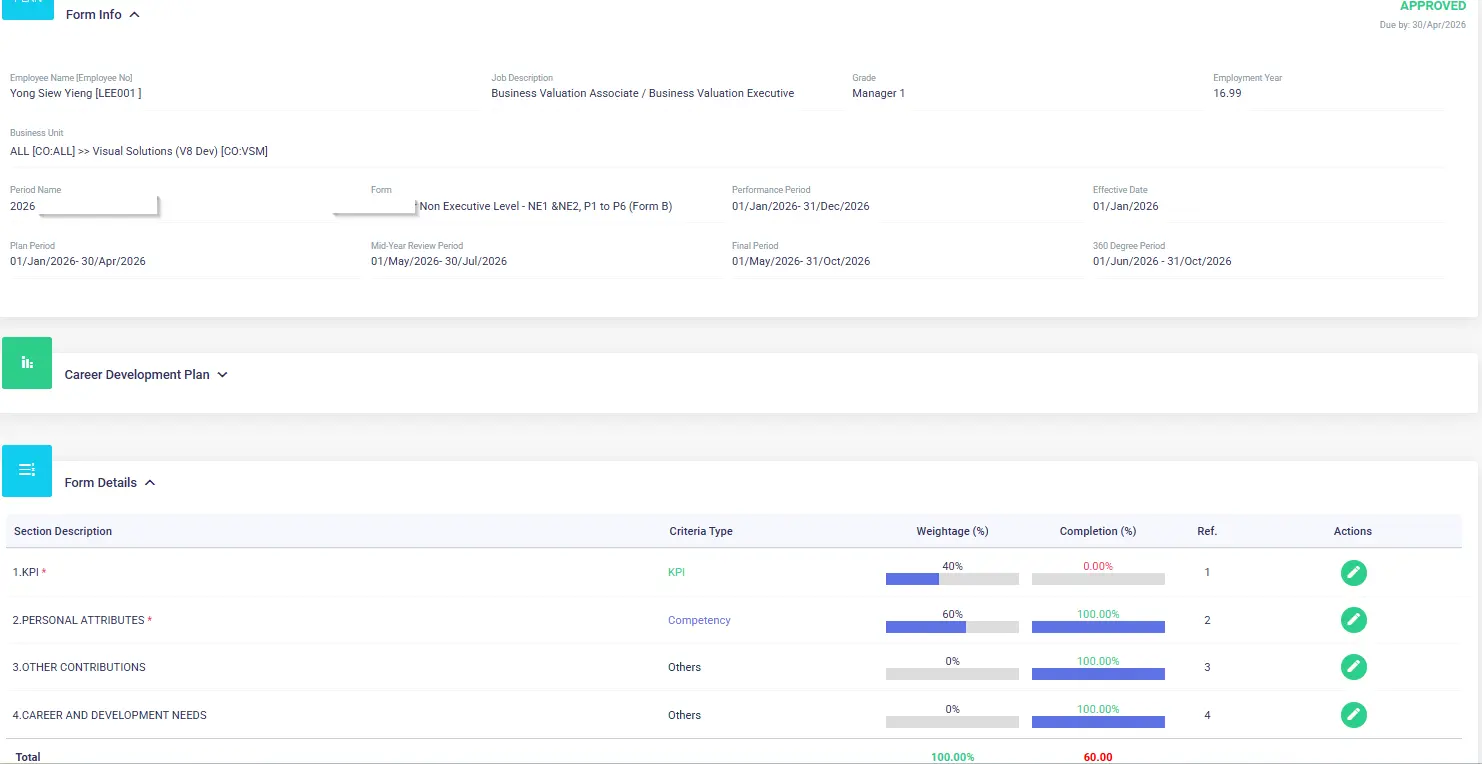Image resolution: width=1482 pixels, height=764 pixels.
Task: Expand the Career Development Plan section
Action: pos(222,375)
